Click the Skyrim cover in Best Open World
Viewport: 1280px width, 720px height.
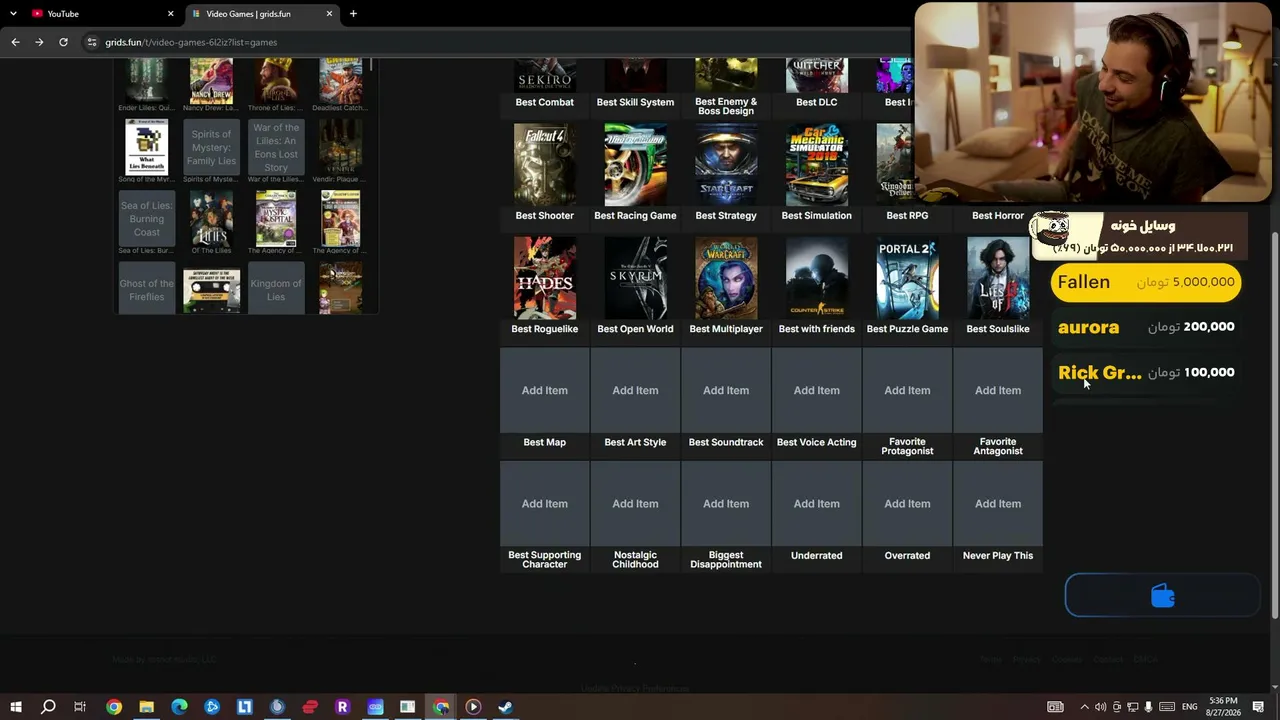point(635,278)
